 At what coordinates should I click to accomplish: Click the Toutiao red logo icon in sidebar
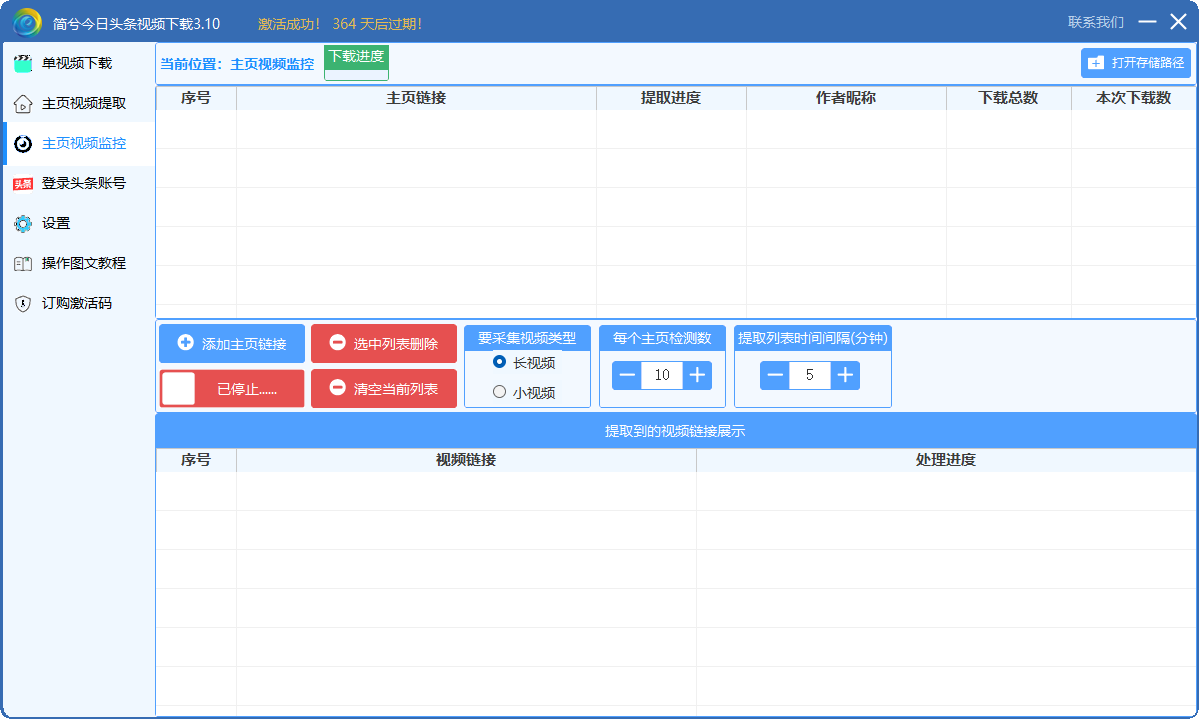coord(23,184)
